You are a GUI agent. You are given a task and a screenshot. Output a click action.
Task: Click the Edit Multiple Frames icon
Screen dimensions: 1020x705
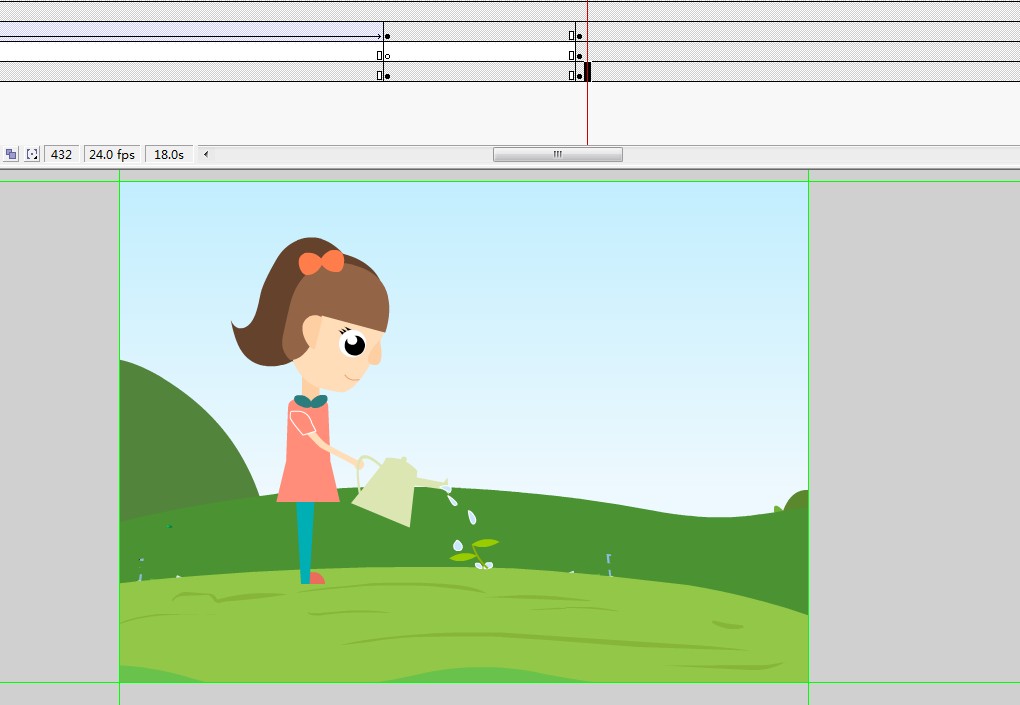coord(11,154)
